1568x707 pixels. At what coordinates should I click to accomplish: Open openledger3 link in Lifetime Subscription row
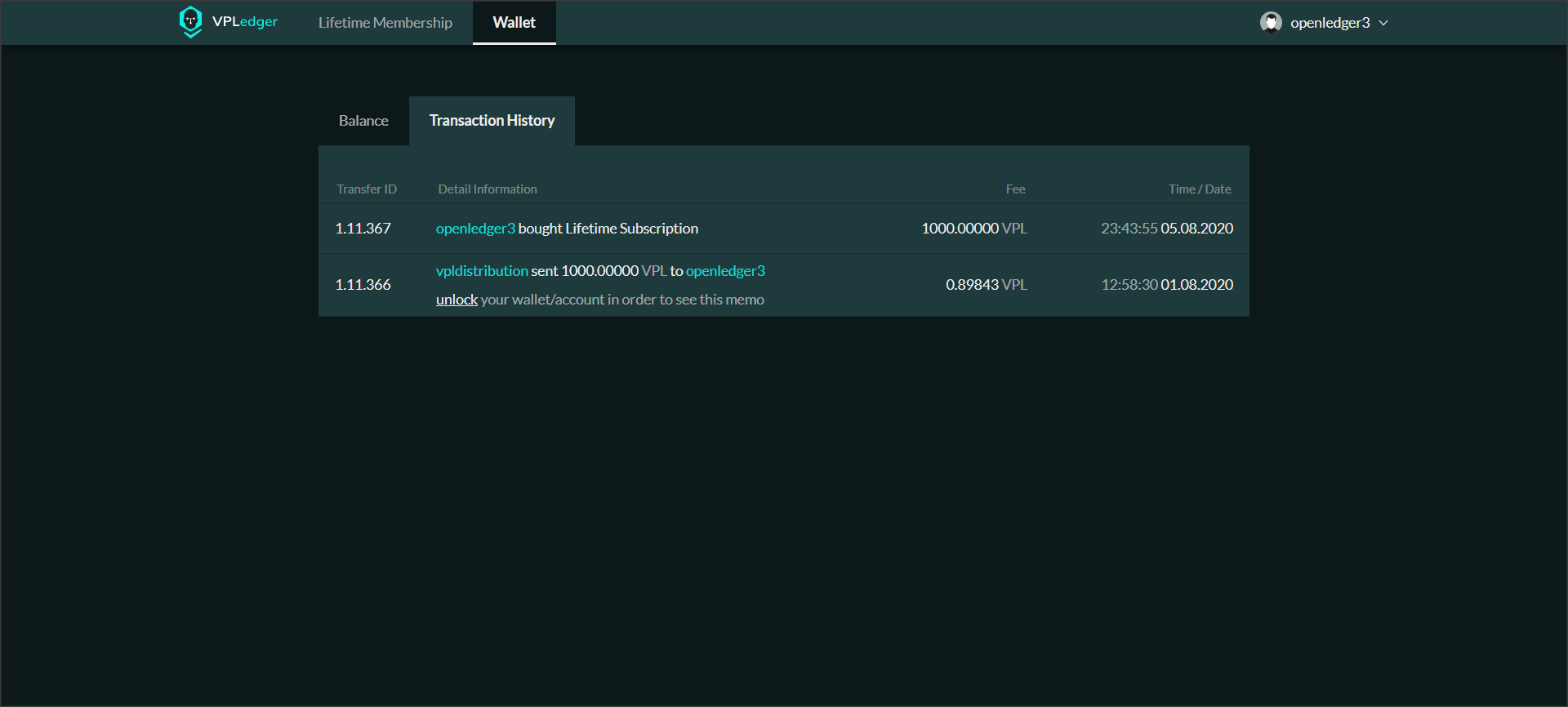click(475, 229)
